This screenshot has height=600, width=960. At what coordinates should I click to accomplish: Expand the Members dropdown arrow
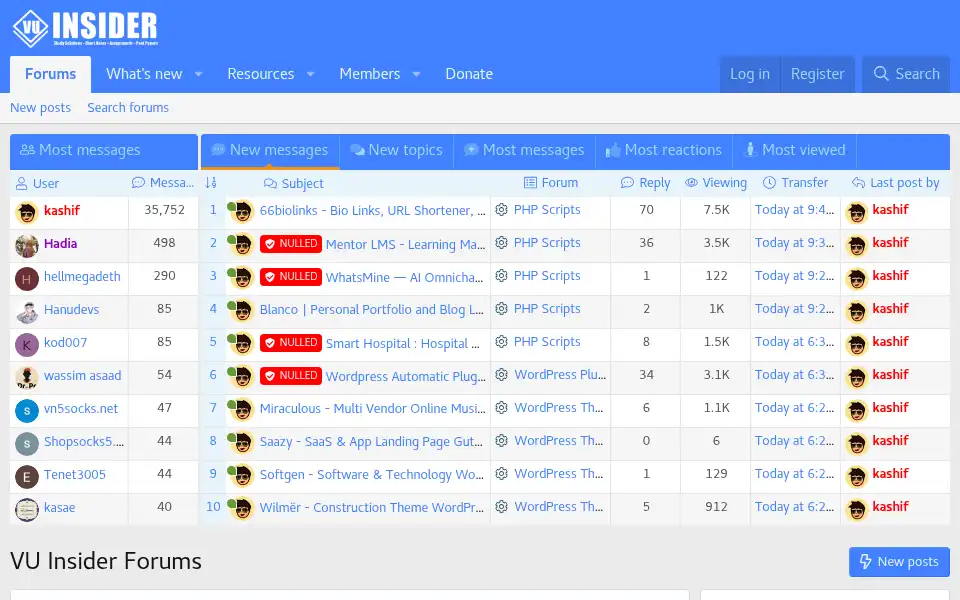pyautogui.click(x=416, y=74)
